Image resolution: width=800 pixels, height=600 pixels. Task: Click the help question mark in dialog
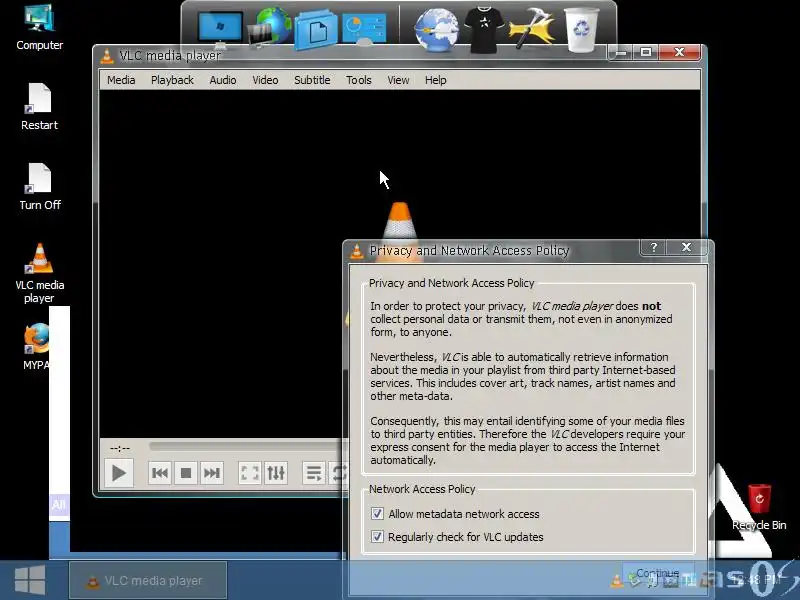click(x=654, y=247)
